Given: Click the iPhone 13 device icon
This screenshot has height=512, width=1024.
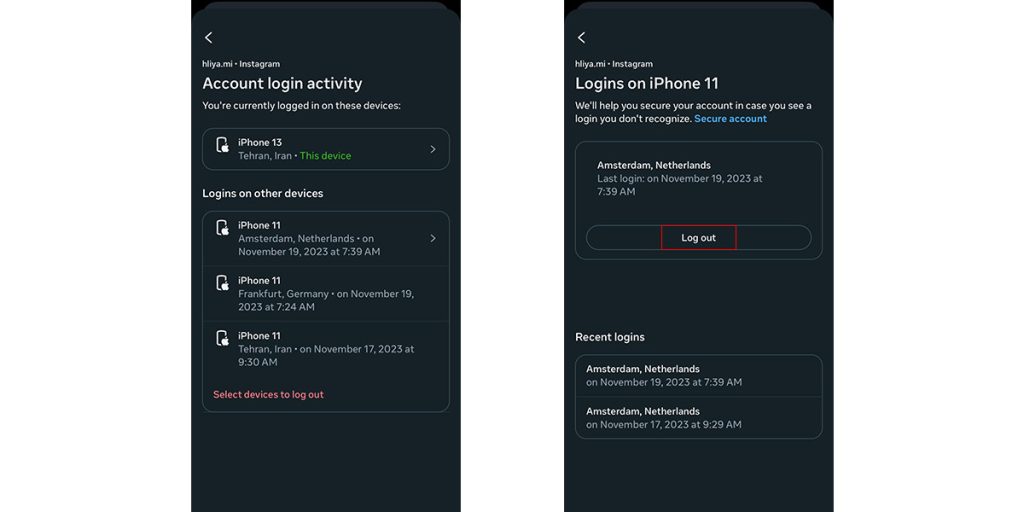Looking at the screenshot, I should (223, 145).
